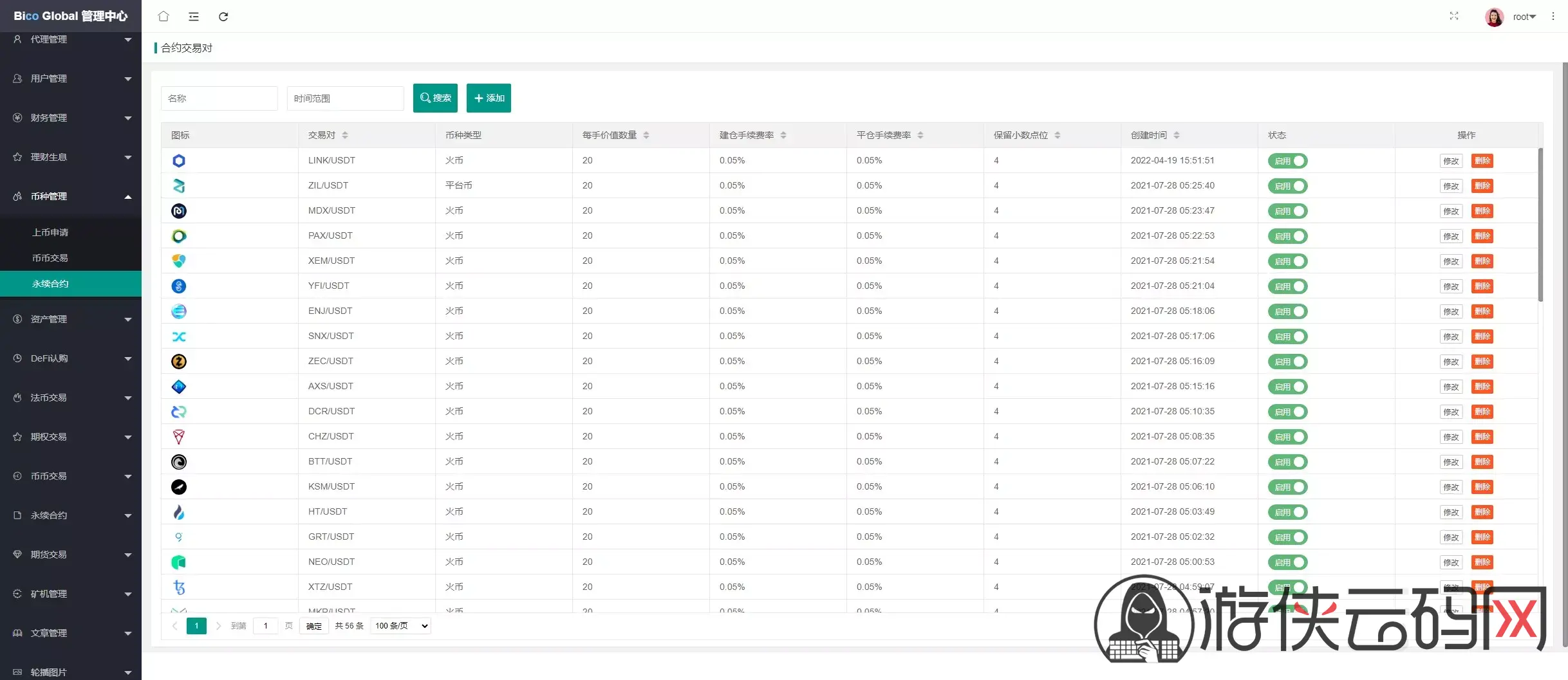Toggle the 启用 switch for LINK/USDT
Screen dimensions: 1568x680
click(x=1287, y=161)
